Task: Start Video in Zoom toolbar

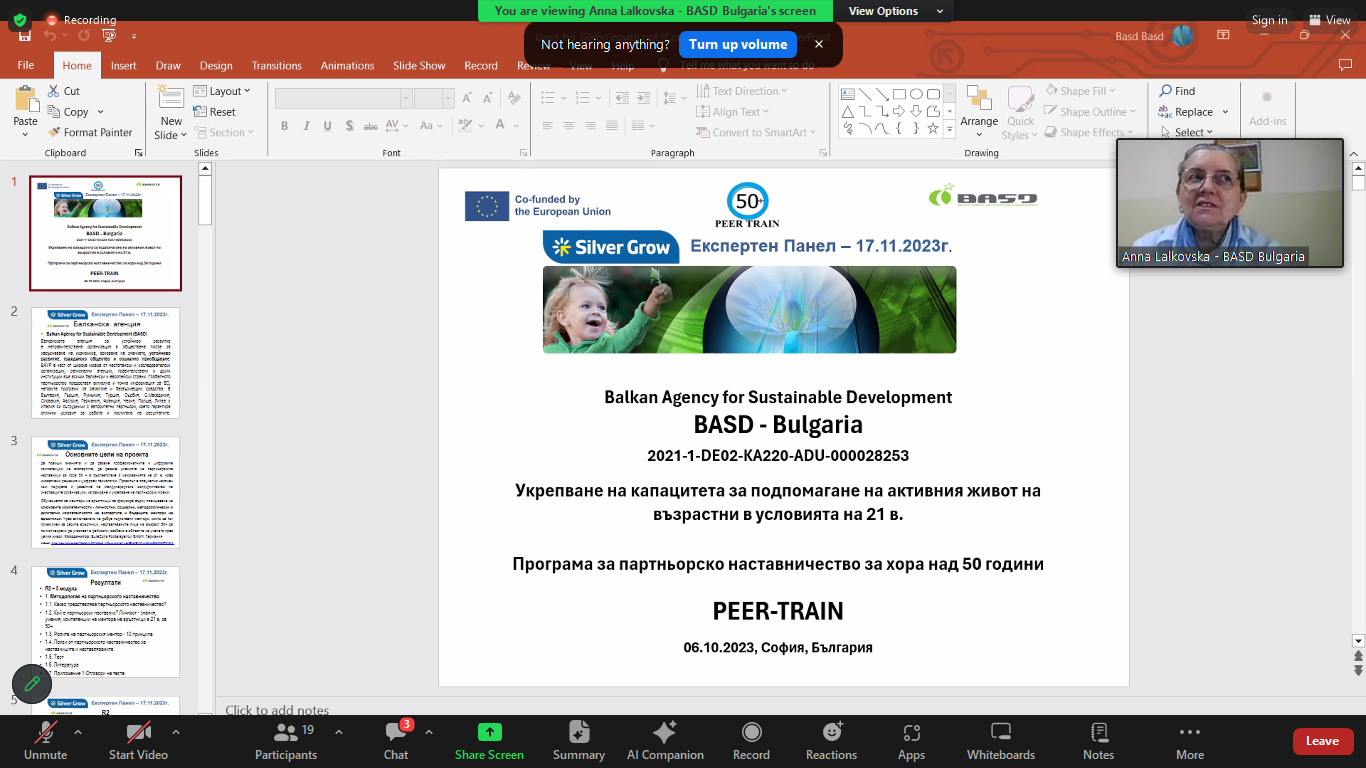Action: click(138, 741)
